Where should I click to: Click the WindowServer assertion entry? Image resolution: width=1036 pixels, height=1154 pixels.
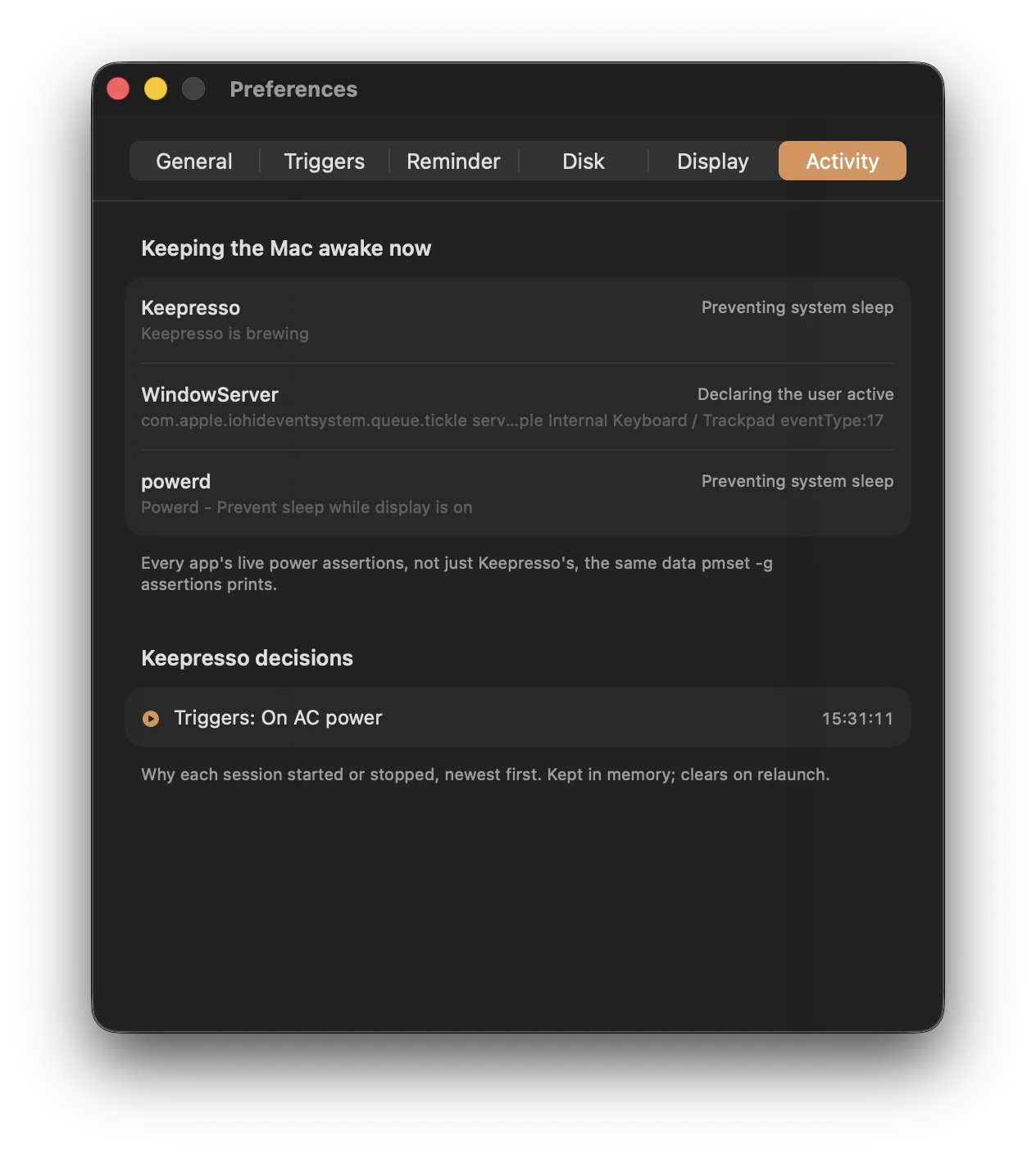tap(517, 407)
